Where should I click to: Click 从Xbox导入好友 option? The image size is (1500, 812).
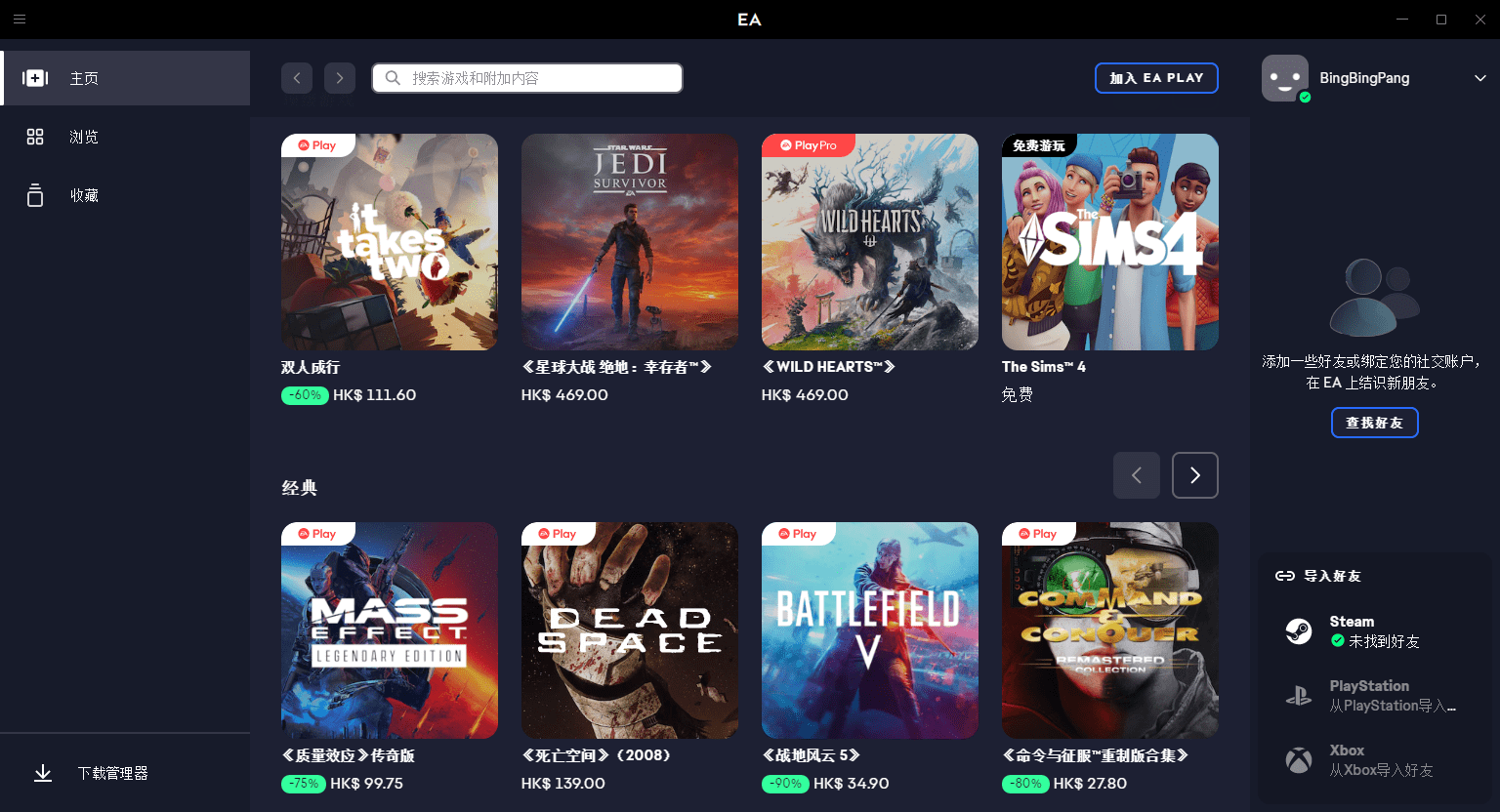(x=1375, y=760)
